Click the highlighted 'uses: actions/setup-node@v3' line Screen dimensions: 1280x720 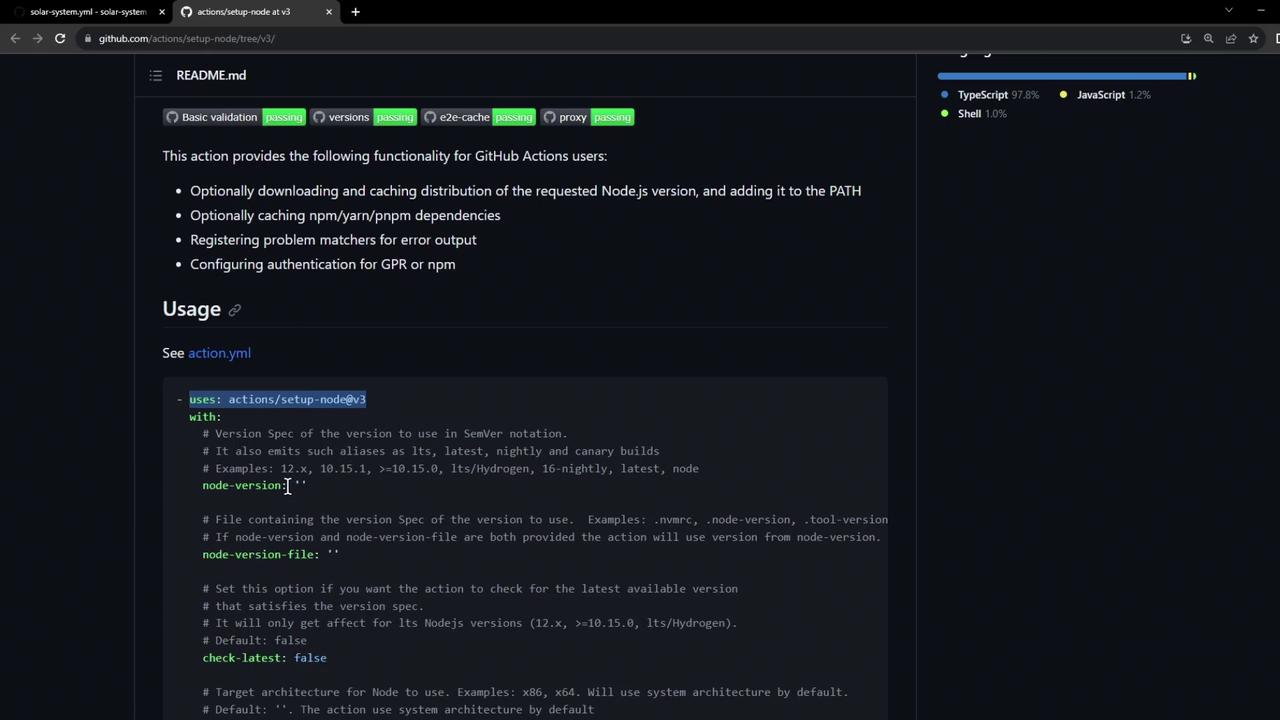click(x=277, y=400)
